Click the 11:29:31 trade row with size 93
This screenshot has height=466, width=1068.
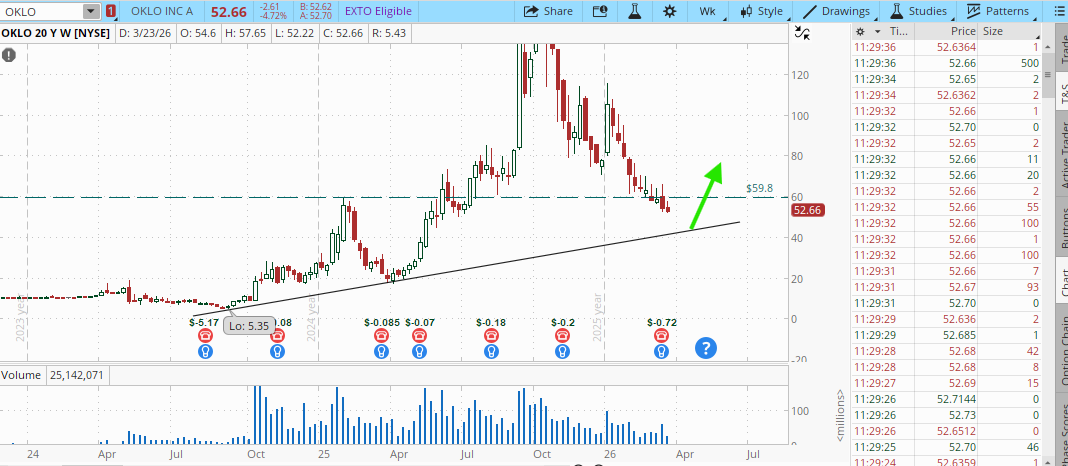click(x=947, y=288)
